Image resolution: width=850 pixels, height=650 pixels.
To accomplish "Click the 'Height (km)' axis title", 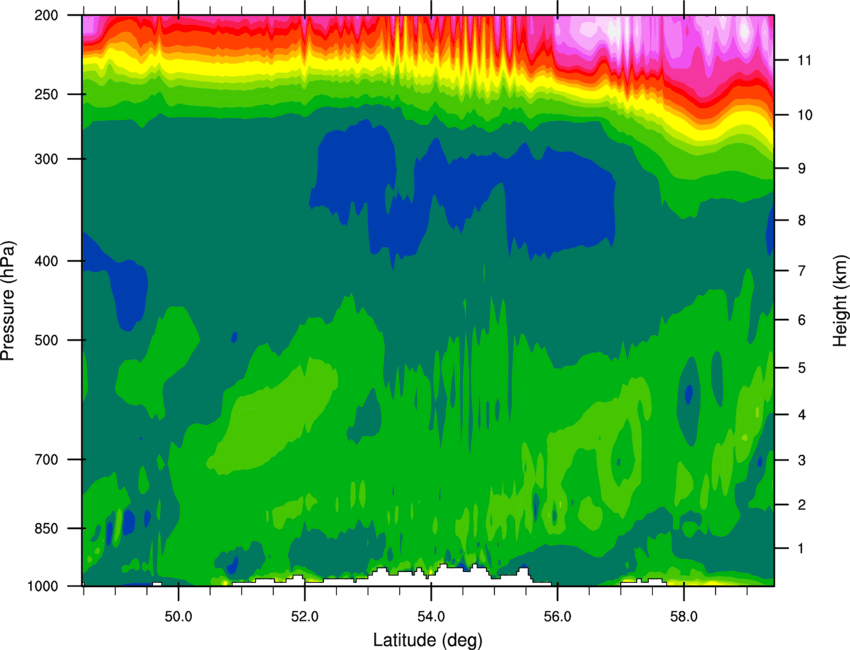I will tap(840, 300).
